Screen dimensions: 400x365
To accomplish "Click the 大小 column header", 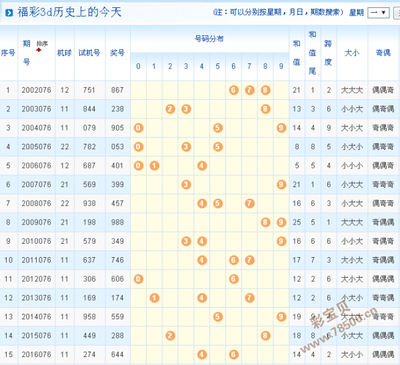I will (x=352, y=53).
